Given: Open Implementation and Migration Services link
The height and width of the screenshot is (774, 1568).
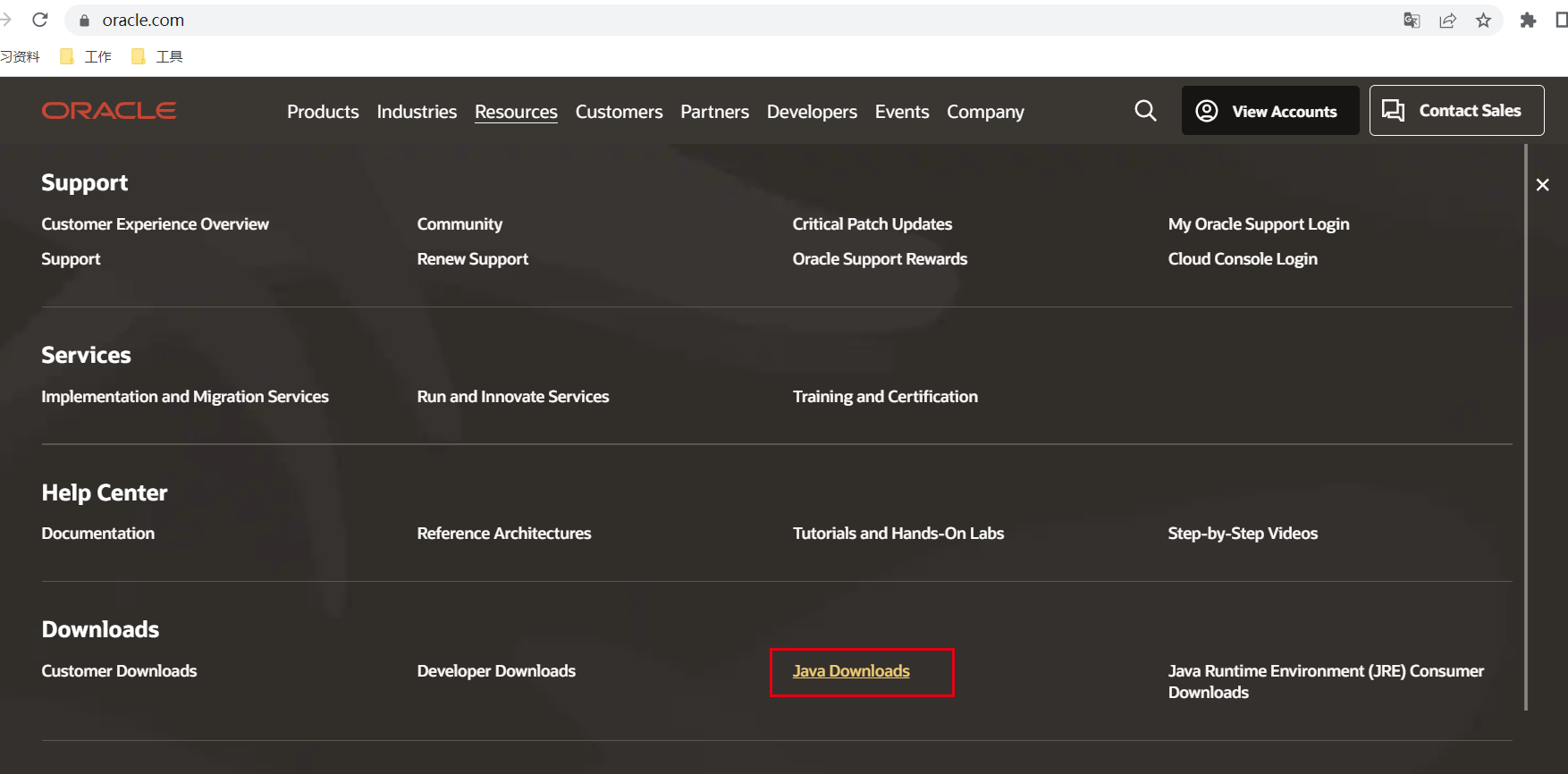Looking at the screenshot, I should pos(185,397).
